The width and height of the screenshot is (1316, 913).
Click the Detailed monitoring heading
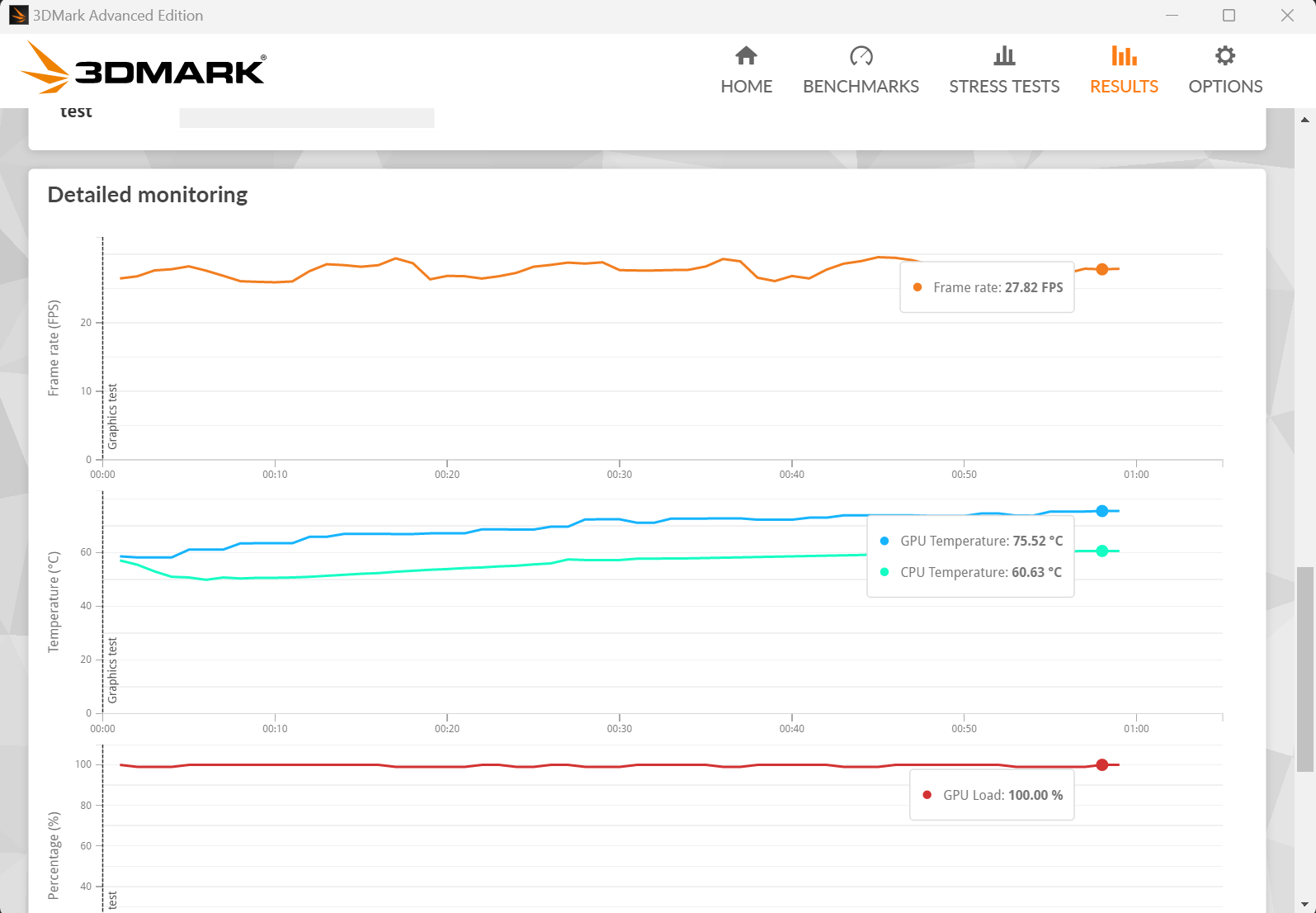coord(148,195)
